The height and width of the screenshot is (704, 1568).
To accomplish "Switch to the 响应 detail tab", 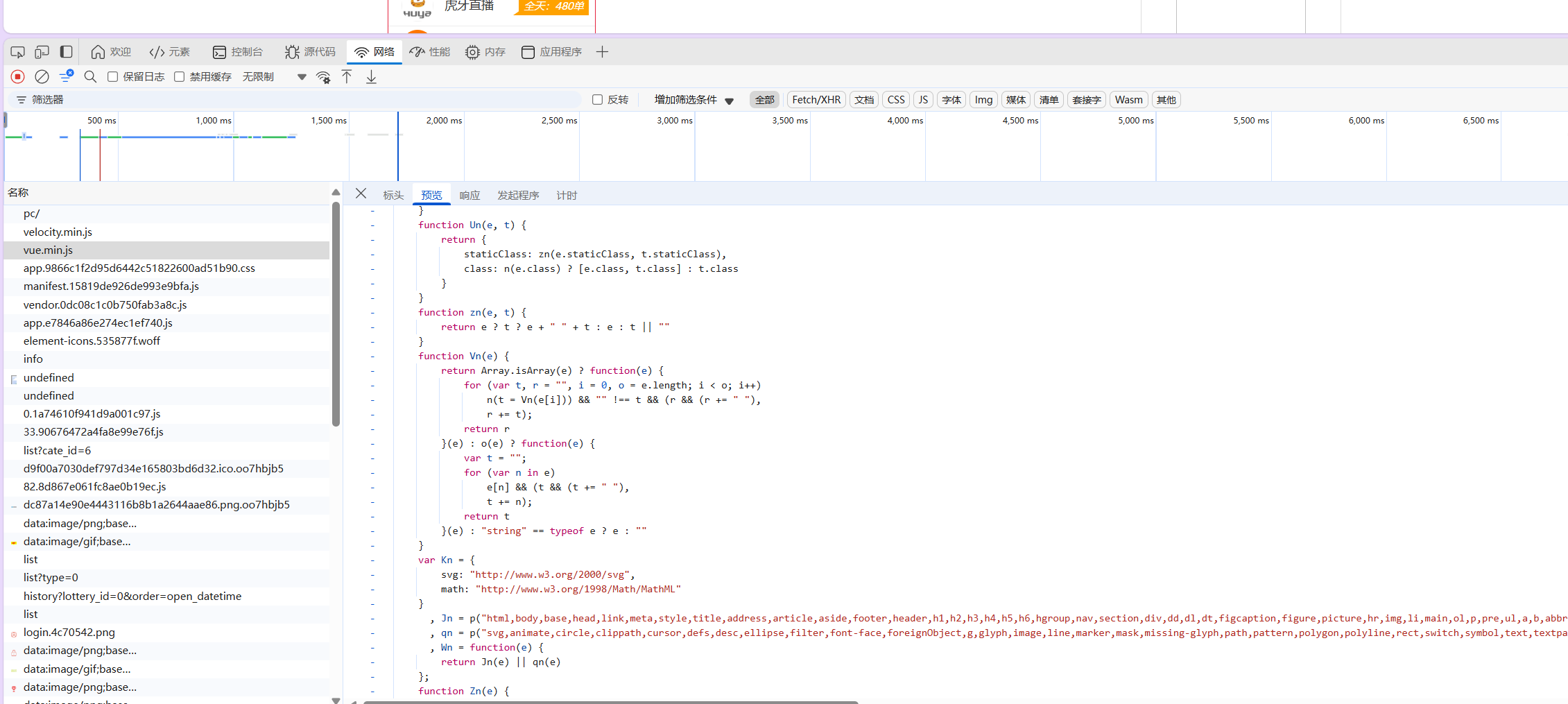I will point(469,196).
